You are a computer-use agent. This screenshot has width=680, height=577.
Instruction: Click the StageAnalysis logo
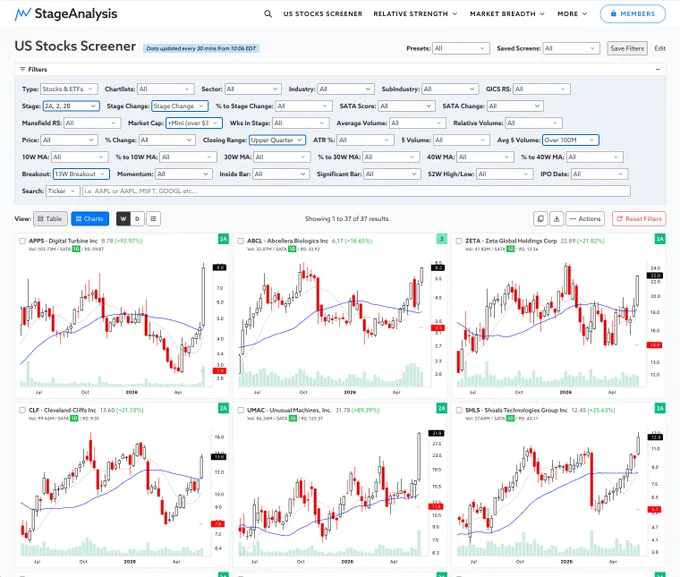(x=66, y=14)
